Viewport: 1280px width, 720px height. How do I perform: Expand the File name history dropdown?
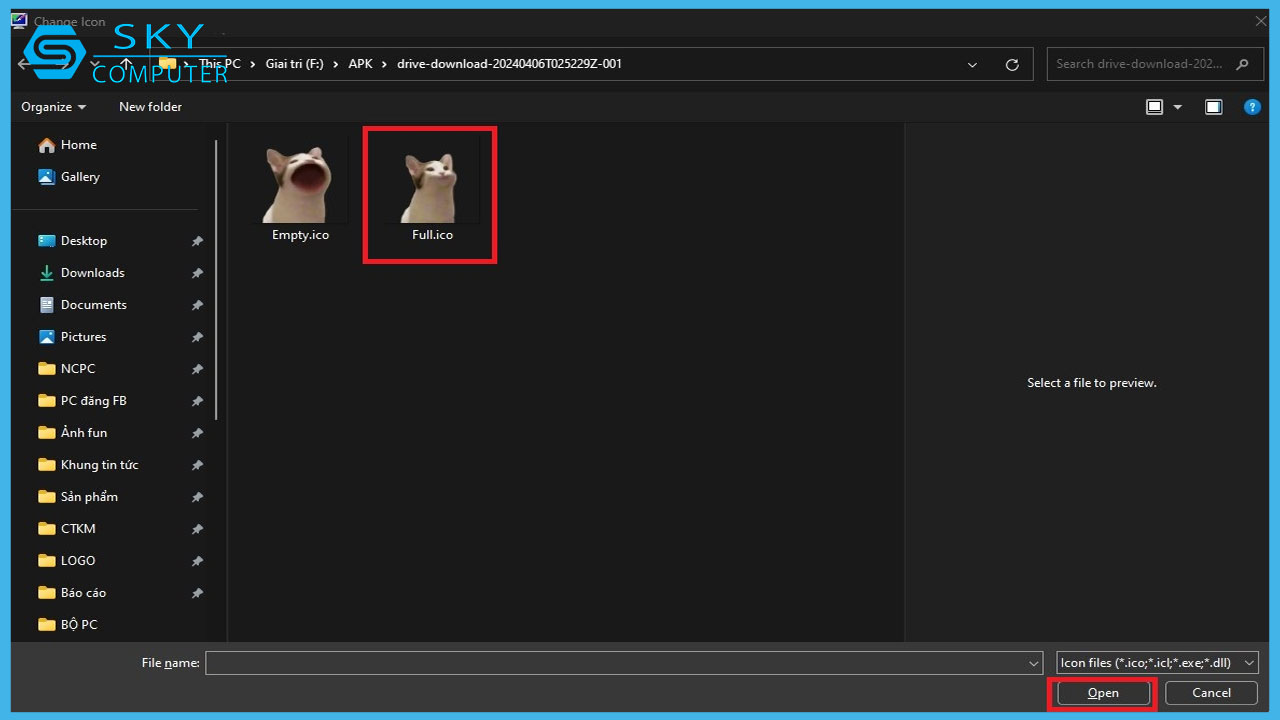click(1034, 663)
